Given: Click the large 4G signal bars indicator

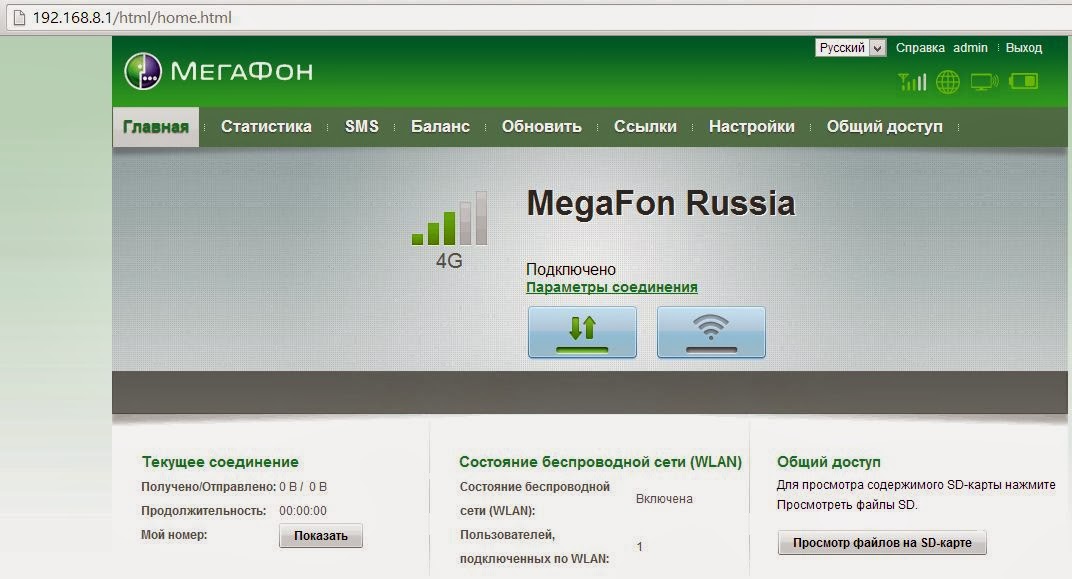Looking at the screenshot, I should click(x=449, y=218).
